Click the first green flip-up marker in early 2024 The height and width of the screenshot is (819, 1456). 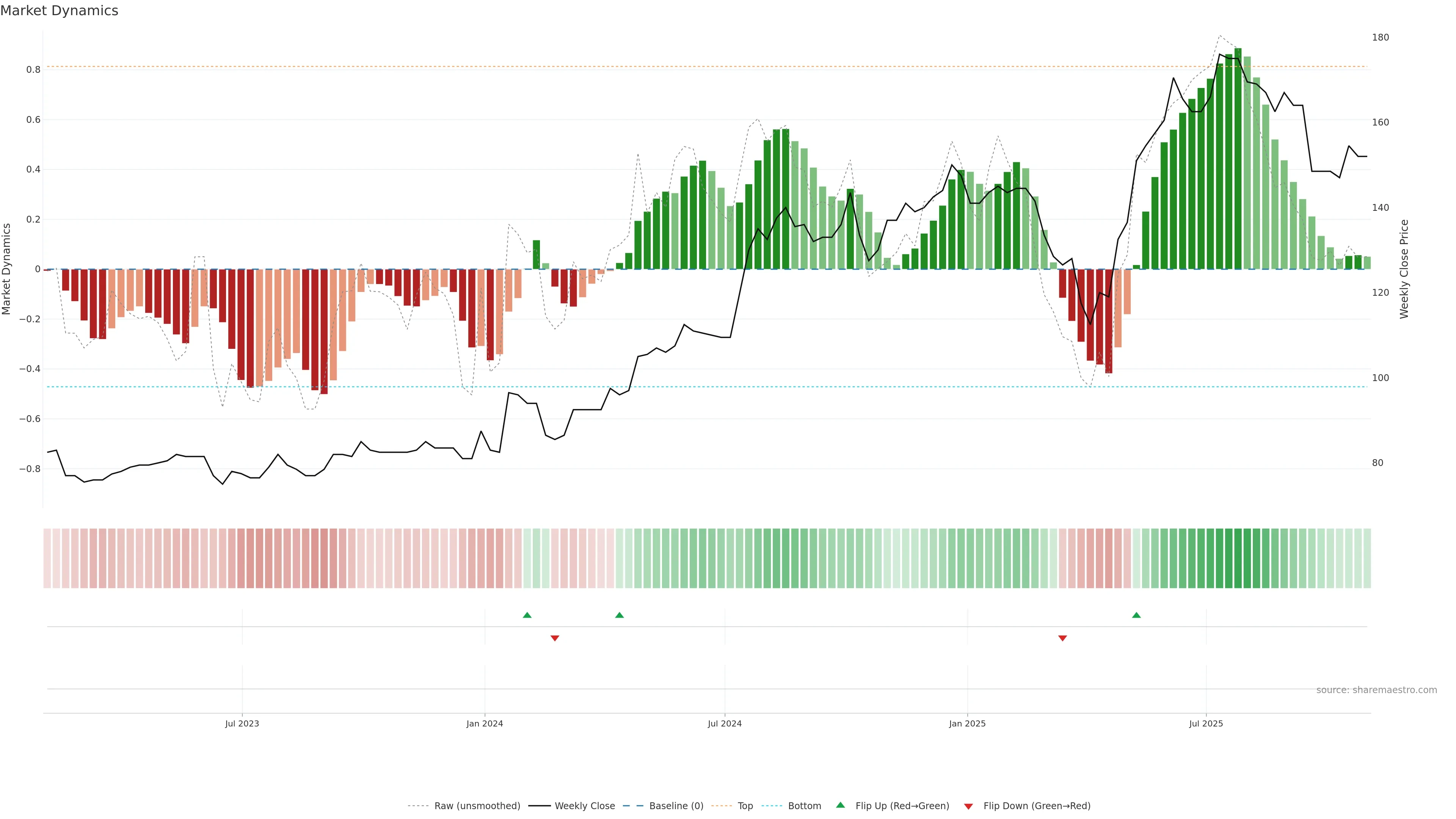(527, 615)
